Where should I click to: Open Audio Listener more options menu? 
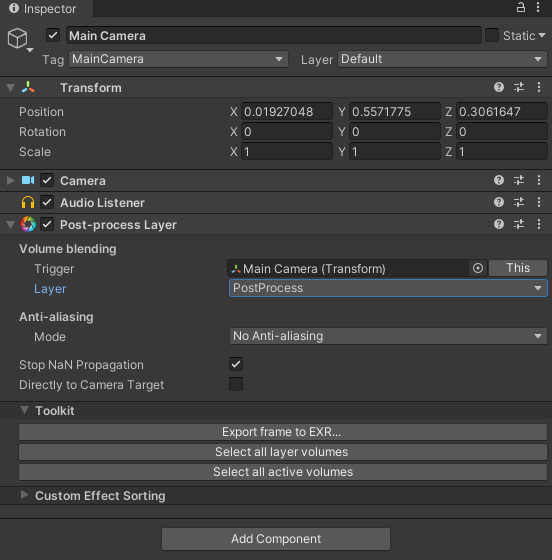coord(539,202)
